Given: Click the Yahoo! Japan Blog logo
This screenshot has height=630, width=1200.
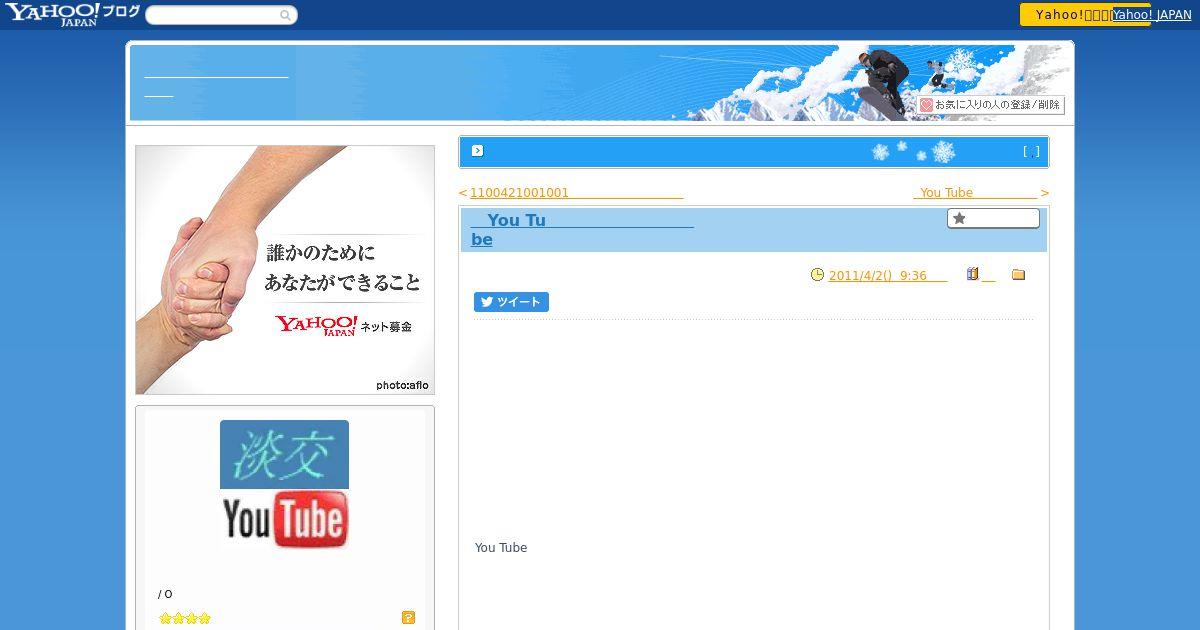Looking at the screenshot, I should pos(72,14).
